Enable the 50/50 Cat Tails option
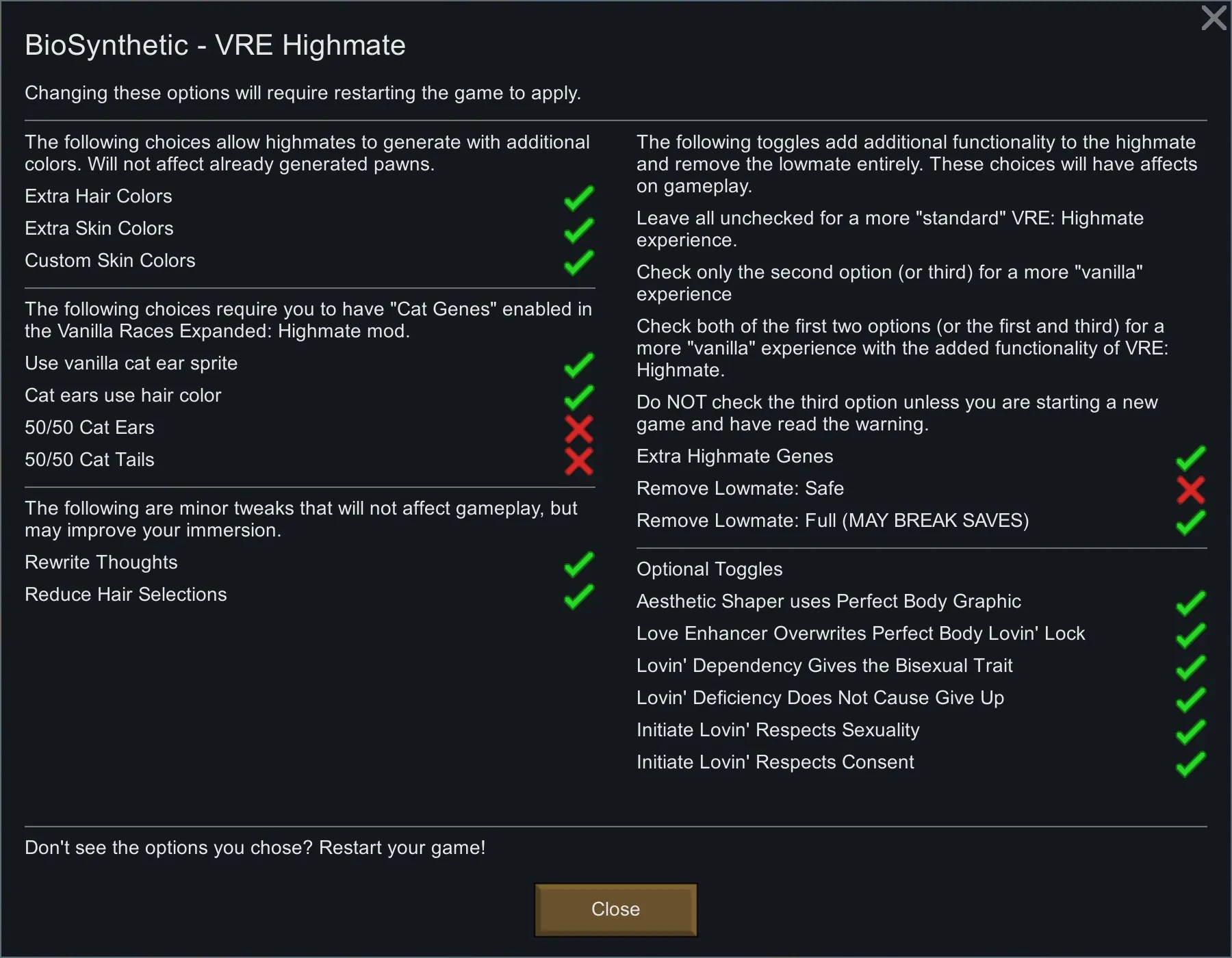 pyautogui.click(x=578, y=461)
